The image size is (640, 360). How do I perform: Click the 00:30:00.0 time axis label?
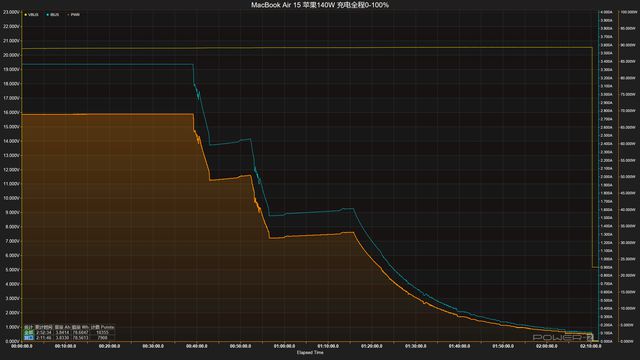(x=153, y=346)
